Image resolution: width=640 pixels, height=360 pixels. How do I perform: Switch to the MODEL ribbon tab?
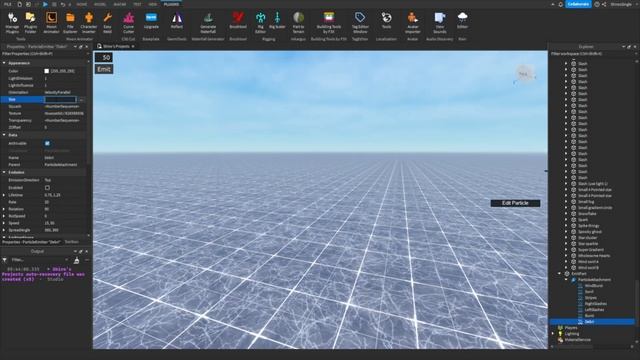click(x=100, y=4)
